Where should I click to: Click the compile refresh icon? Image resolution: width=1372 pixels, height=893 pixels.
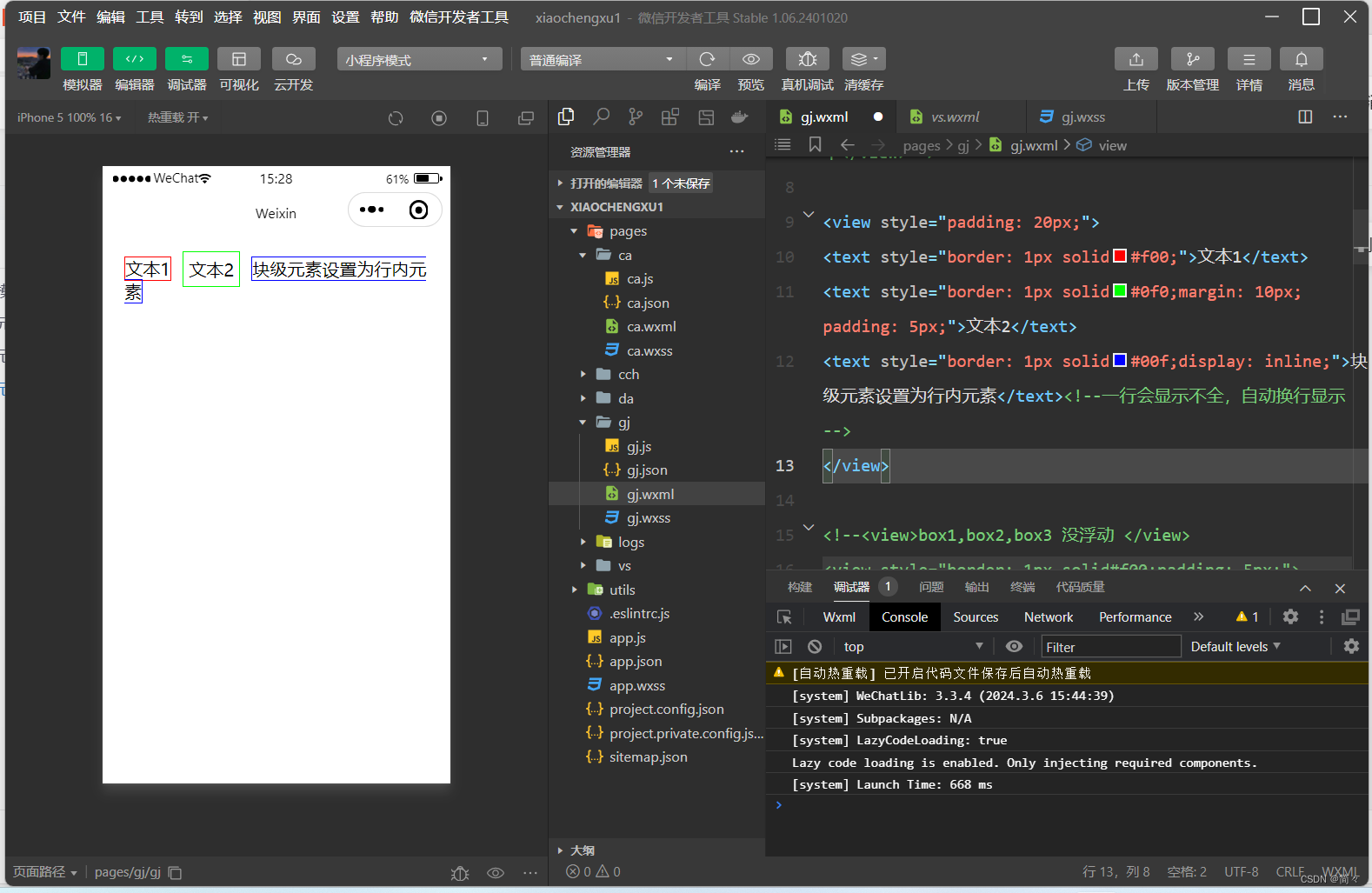point(707,59)
